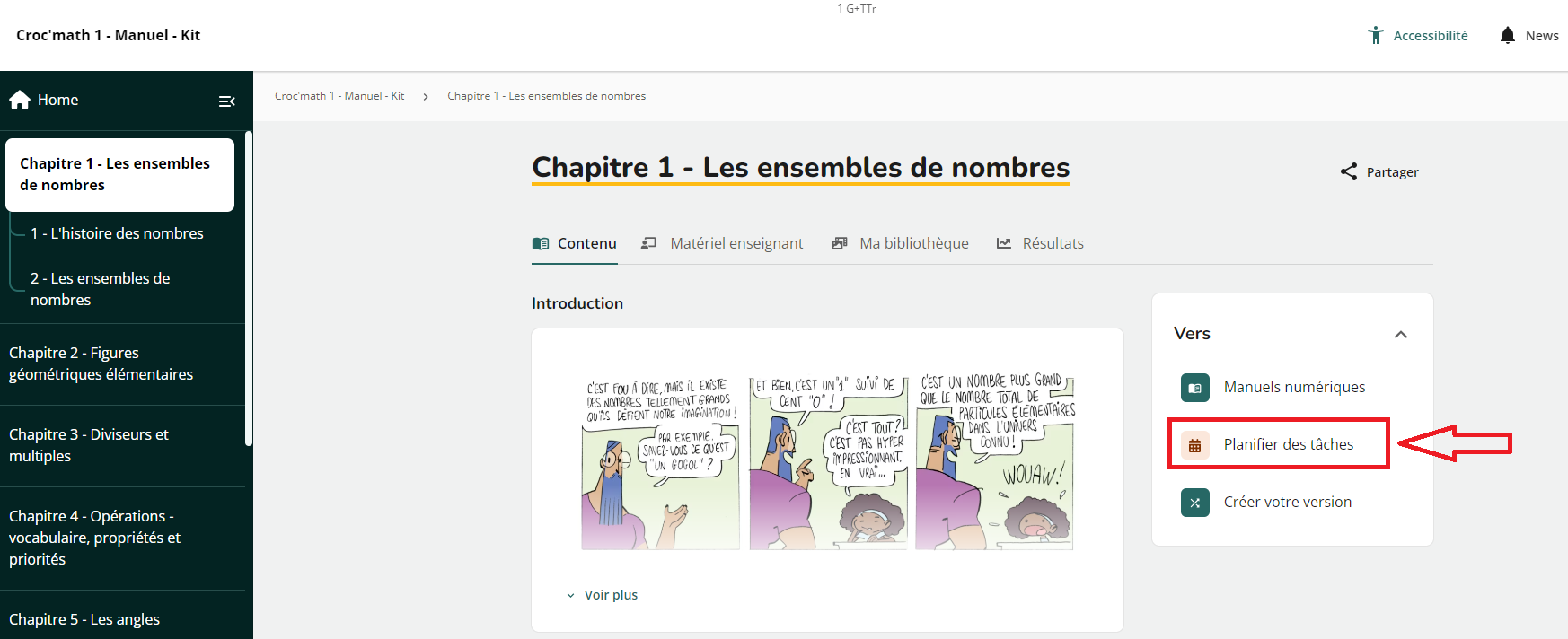Click the News bell icon
Image resolution: width=1568 pixels, height=639 pixels.
pos(1508,35)
